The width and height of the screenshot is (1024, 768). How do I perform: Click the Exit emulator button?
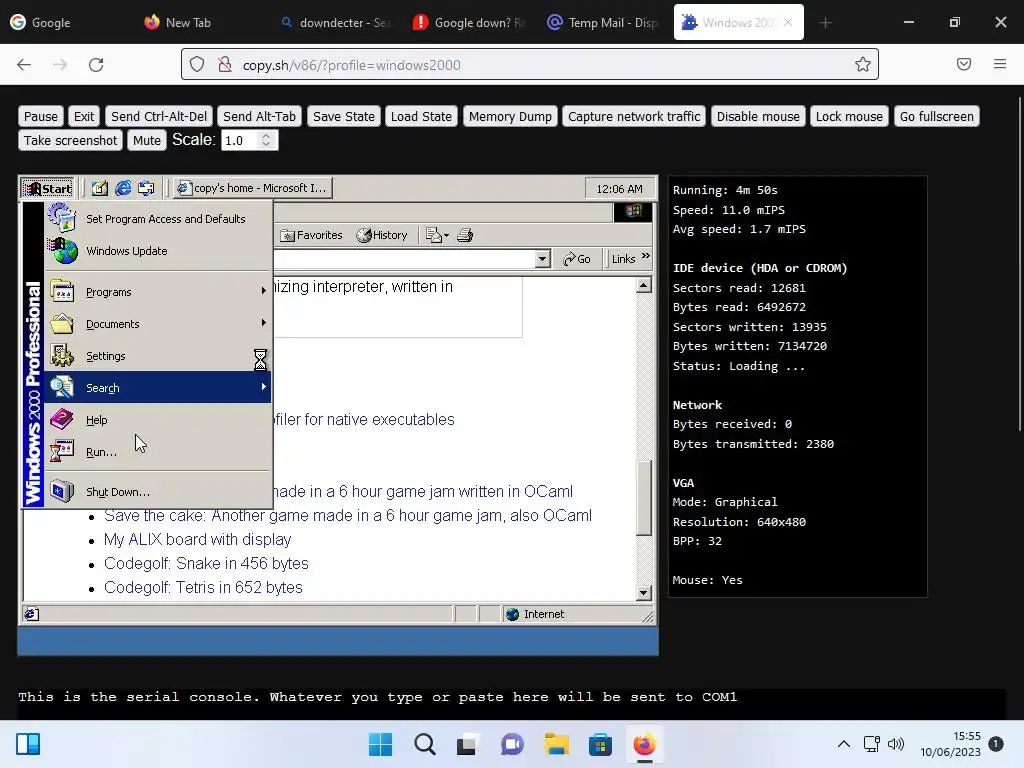84,116
